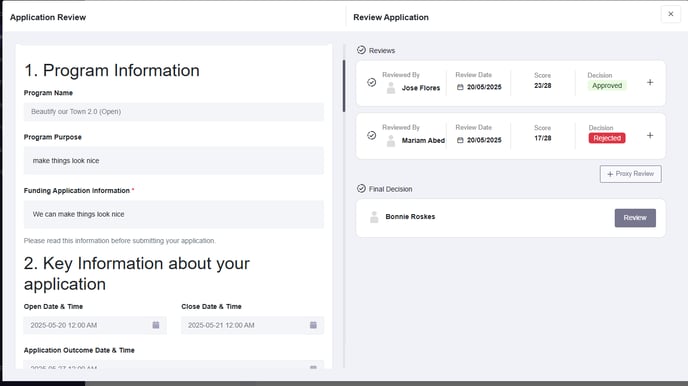Click check circle icon in Jose Flores row

pos(372,82)
